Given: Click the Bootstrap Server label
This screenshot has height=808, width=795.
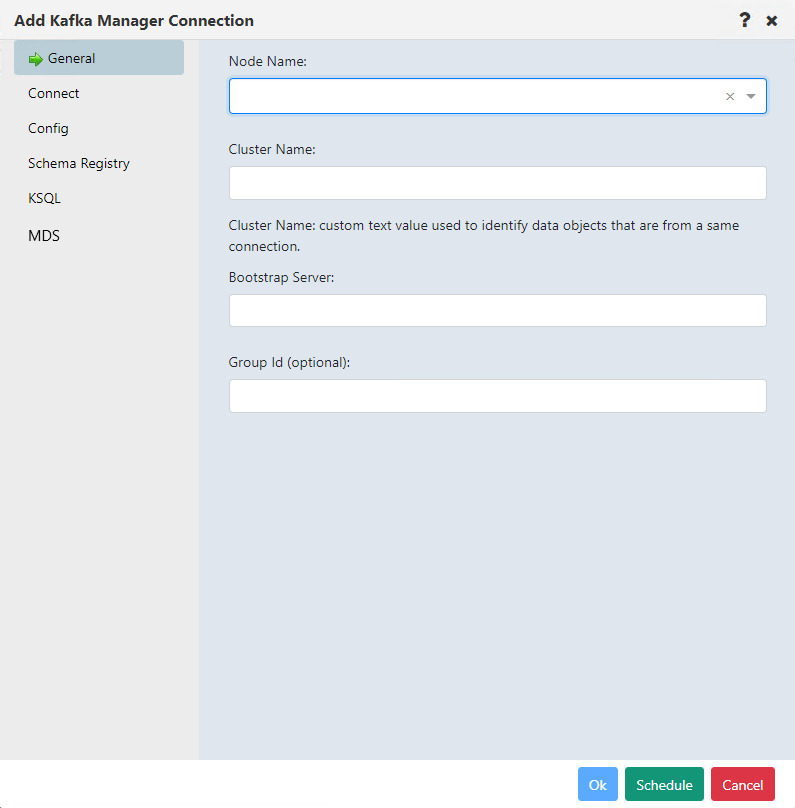Looking at the screenshot, I should [281, 277].
